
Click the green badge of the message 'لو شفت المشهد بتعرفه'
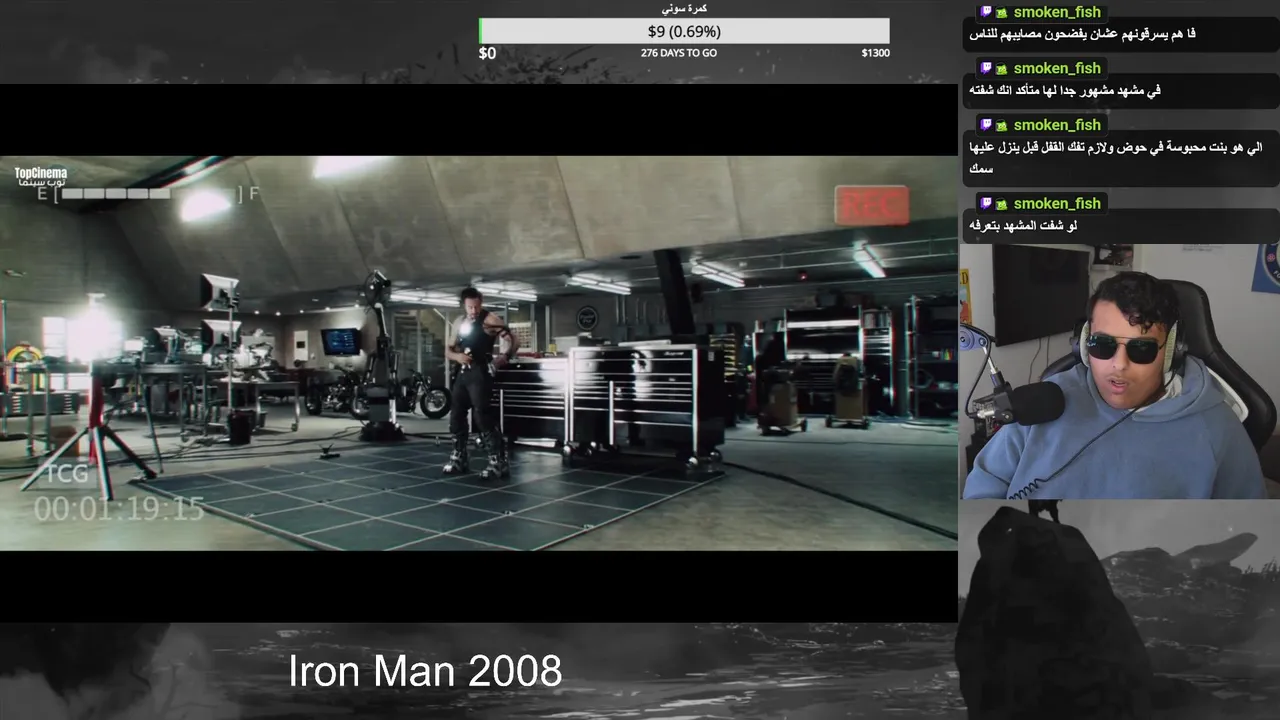point(1001,203)
